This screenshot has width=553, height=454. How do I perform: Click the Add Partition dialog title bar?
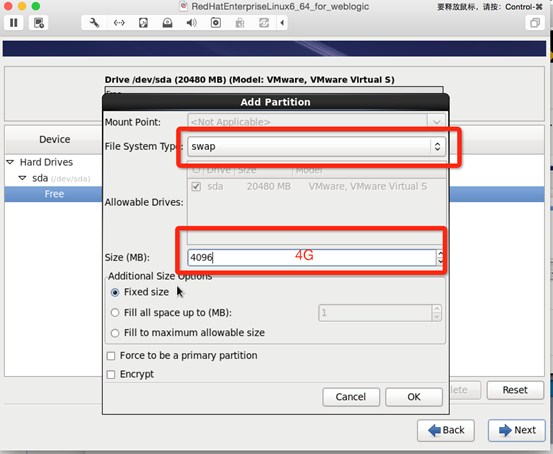[275, 102]
